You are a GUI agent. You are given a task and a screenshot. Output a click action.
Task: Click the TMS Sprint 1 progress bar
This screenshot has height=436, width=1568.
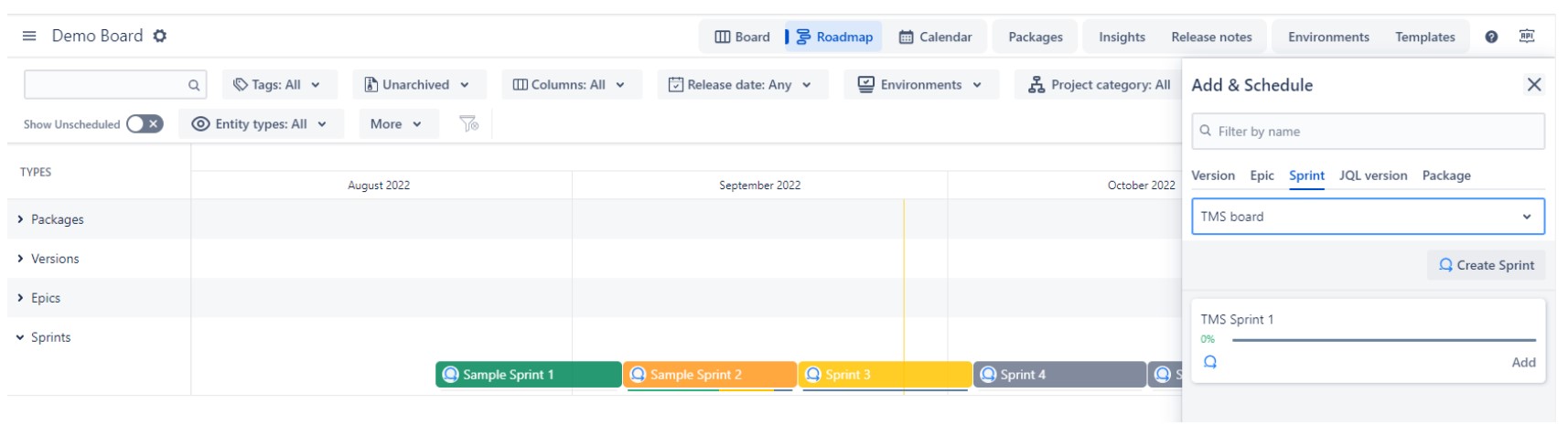(x=1383, y=340)
